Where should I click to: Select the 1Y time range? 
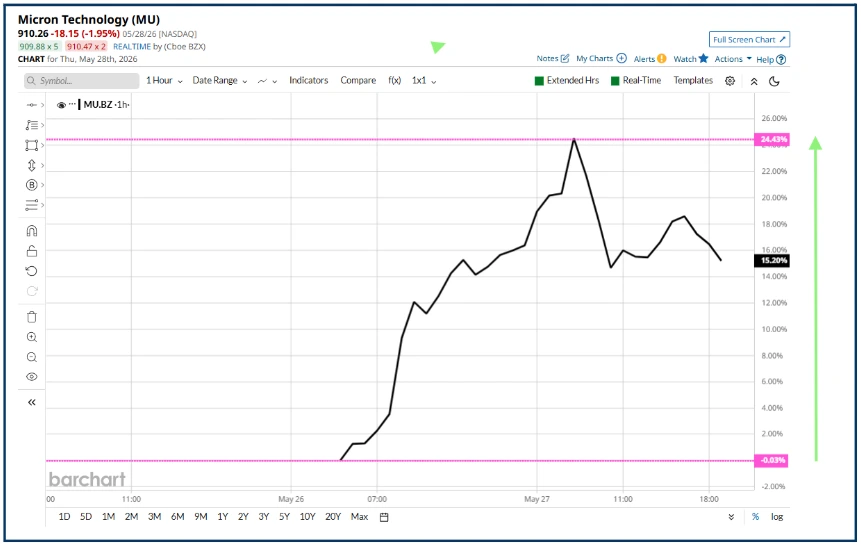222,517
